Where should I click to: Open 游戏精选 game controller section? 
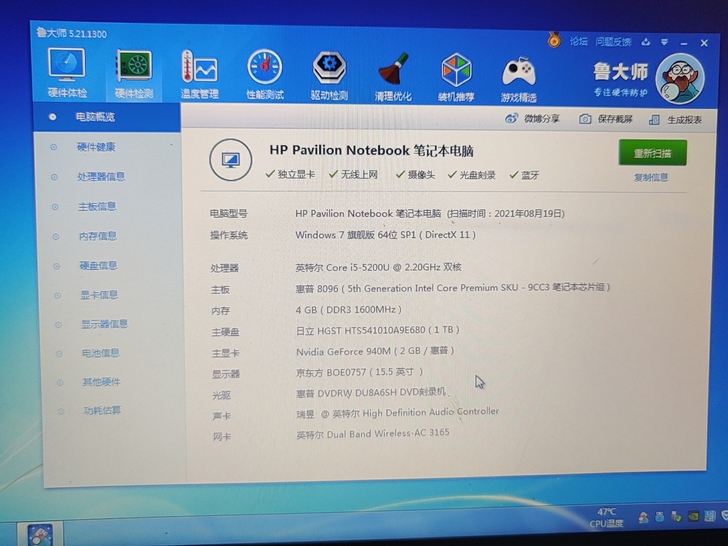pyautogui.click(x=519, y=79)
